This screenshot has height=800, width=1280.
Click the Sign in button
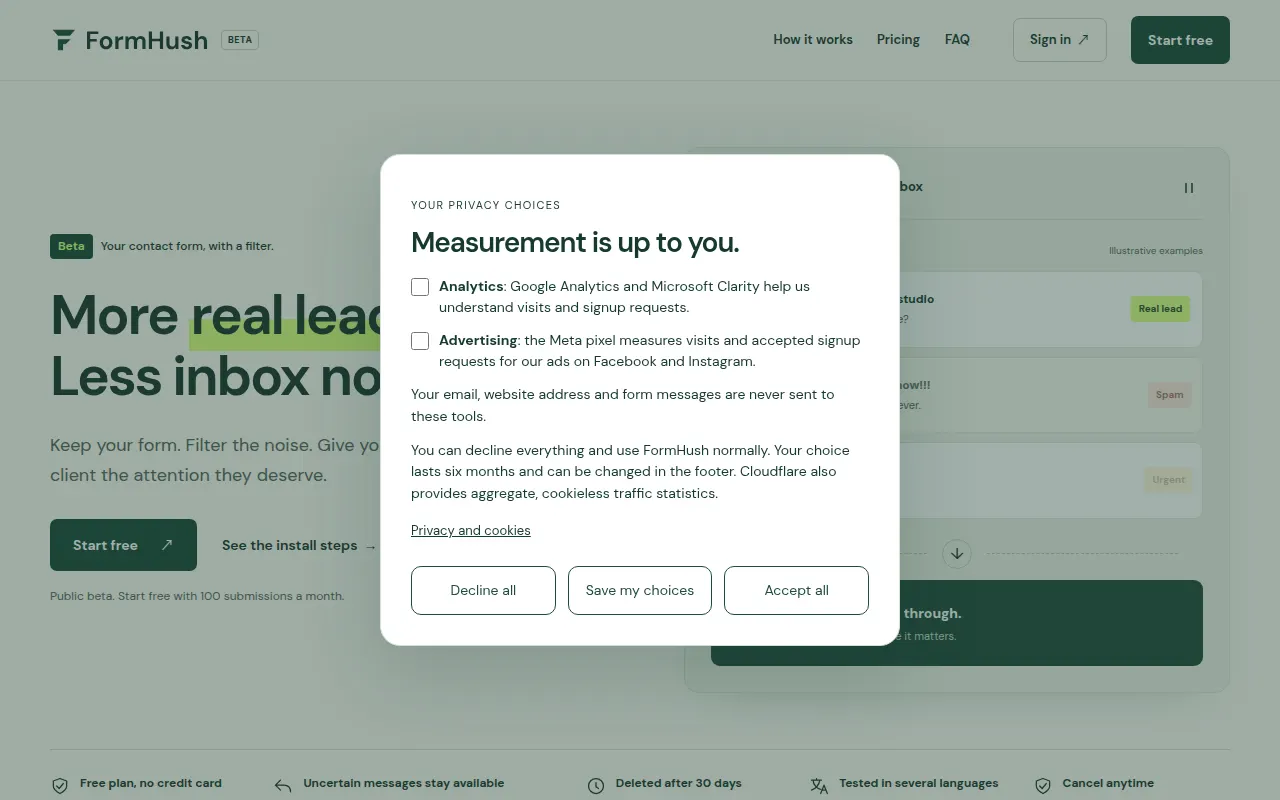click(x=1060, y=40)
